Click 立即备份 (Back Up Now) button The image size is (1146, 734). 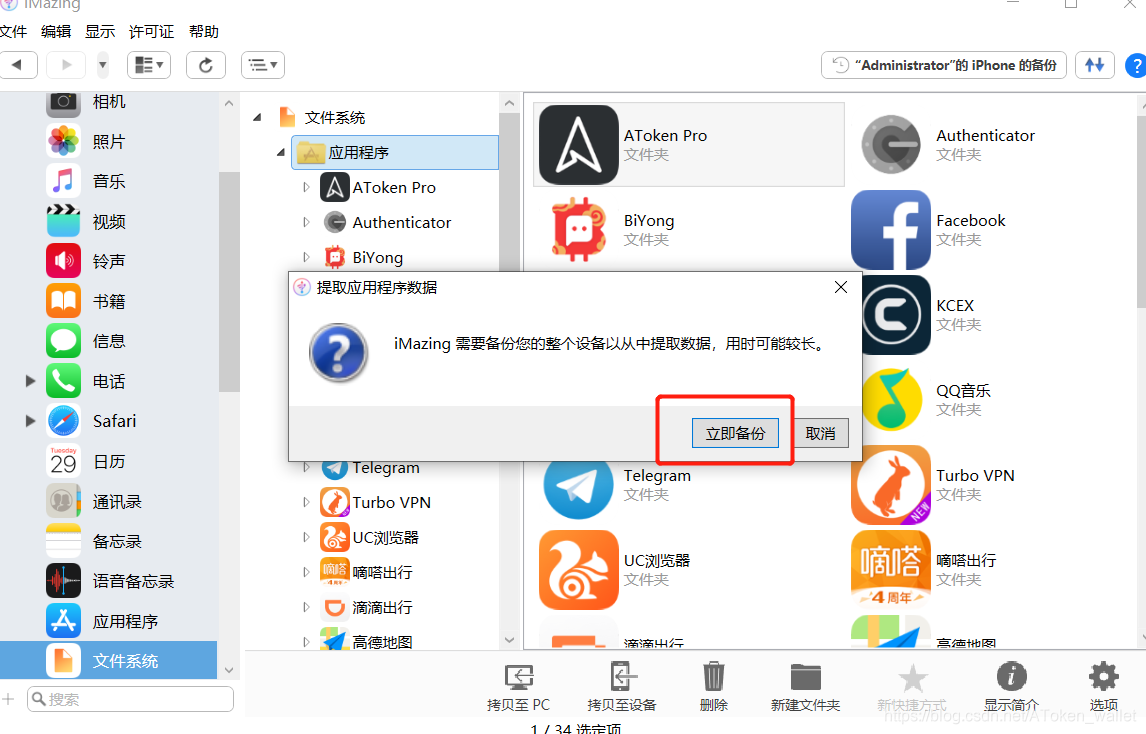(x=735, y=434)
